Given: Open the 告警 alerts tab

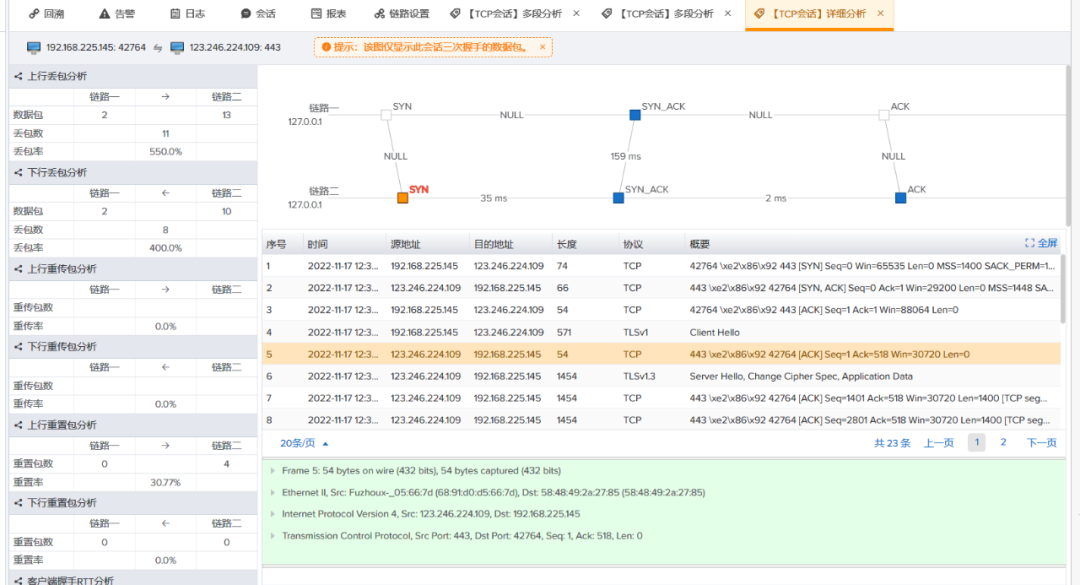Looking at the screenshot, I should (x=116, y=14).
